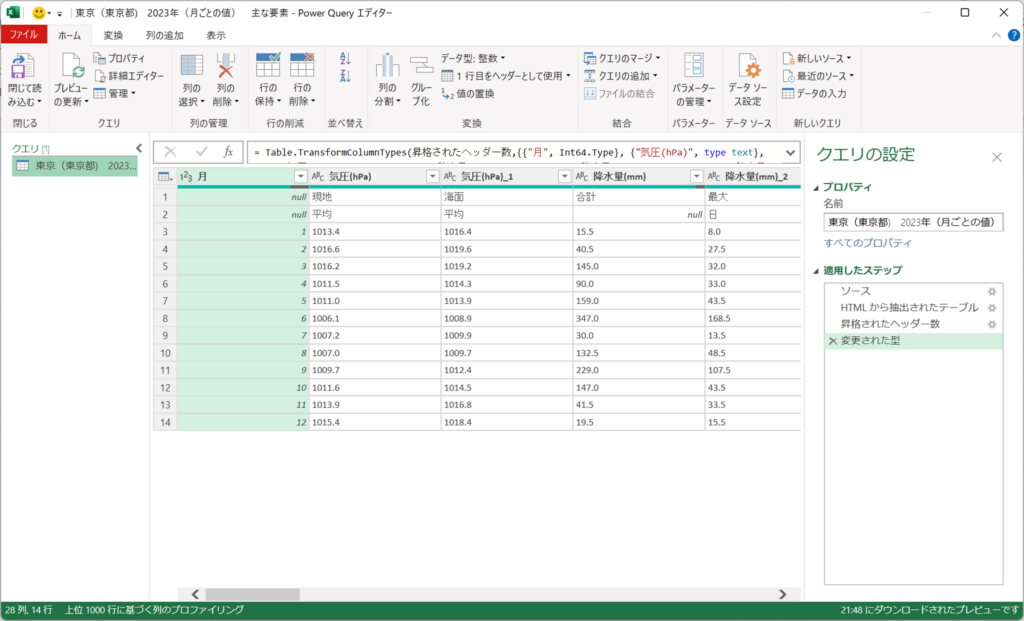This screenshot has width=1024, height=621.
Task: Click the Group By (グループ化) icon
Action: (x=421, y=65)
